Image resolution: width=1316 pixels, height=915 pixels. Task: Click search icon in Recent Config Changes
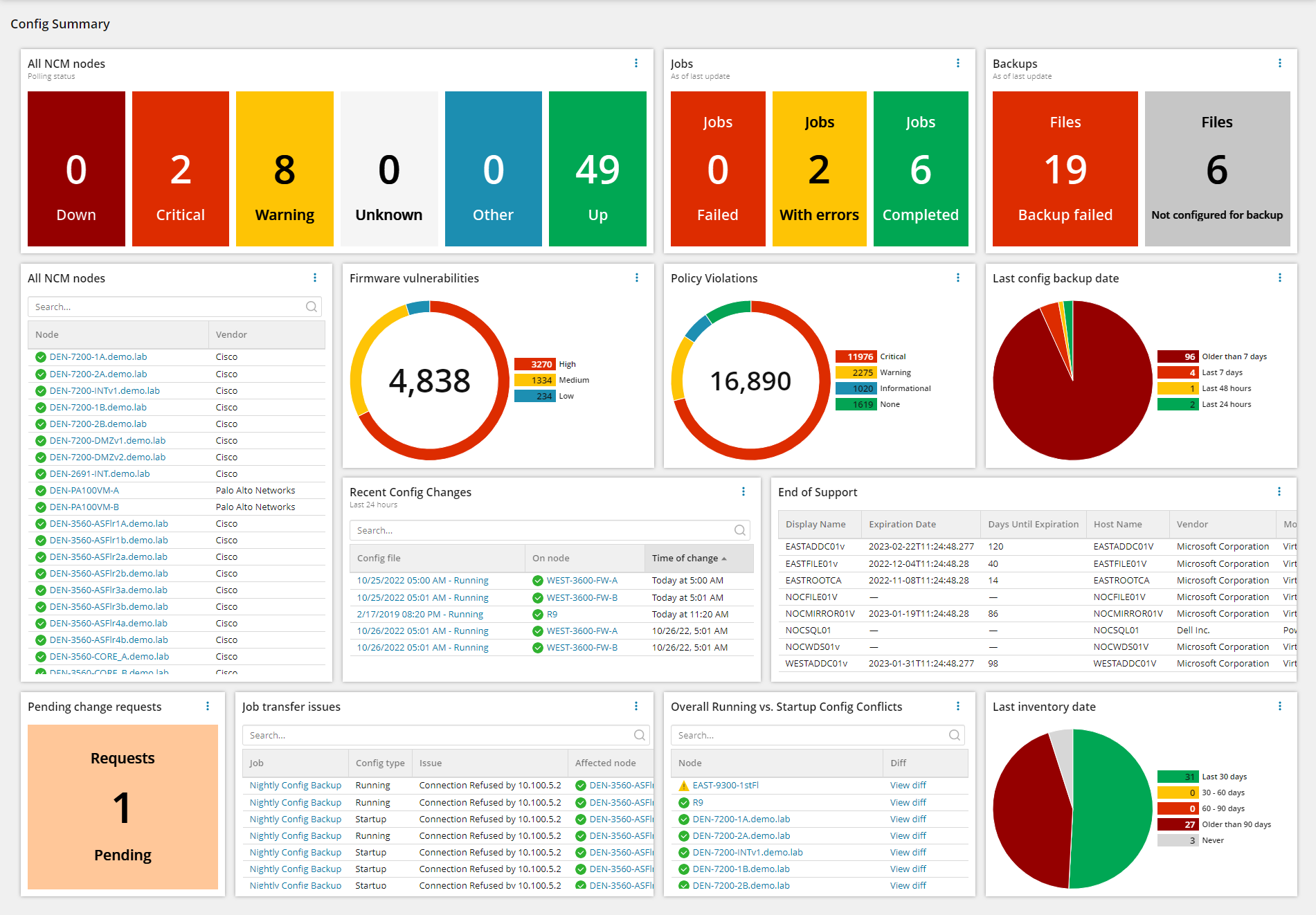(x=740, y=530)
